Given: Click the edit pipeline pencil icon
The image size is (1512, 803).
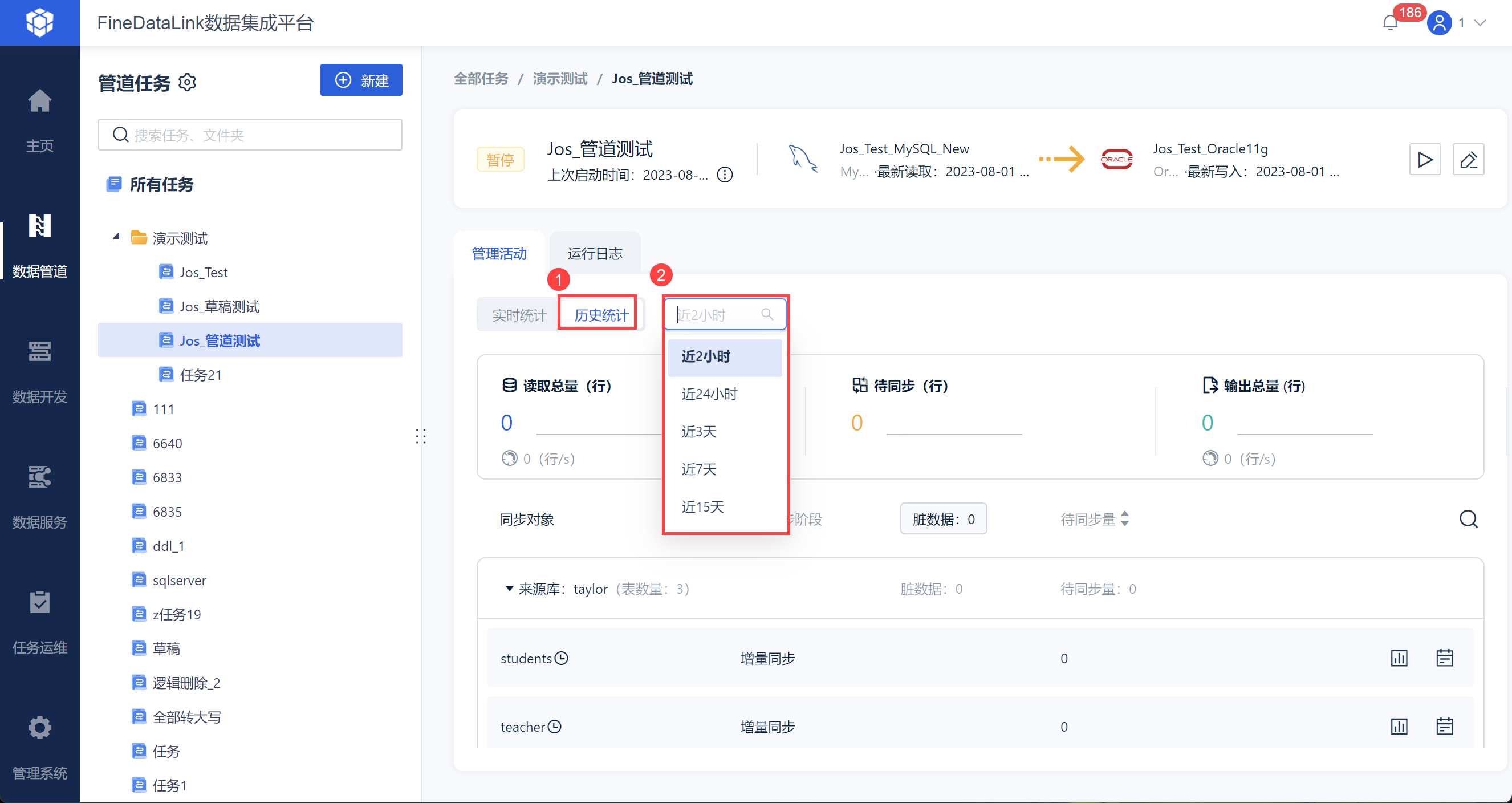Looking at the screenshot, I should pyautogui.click(x=1468, y=160).
